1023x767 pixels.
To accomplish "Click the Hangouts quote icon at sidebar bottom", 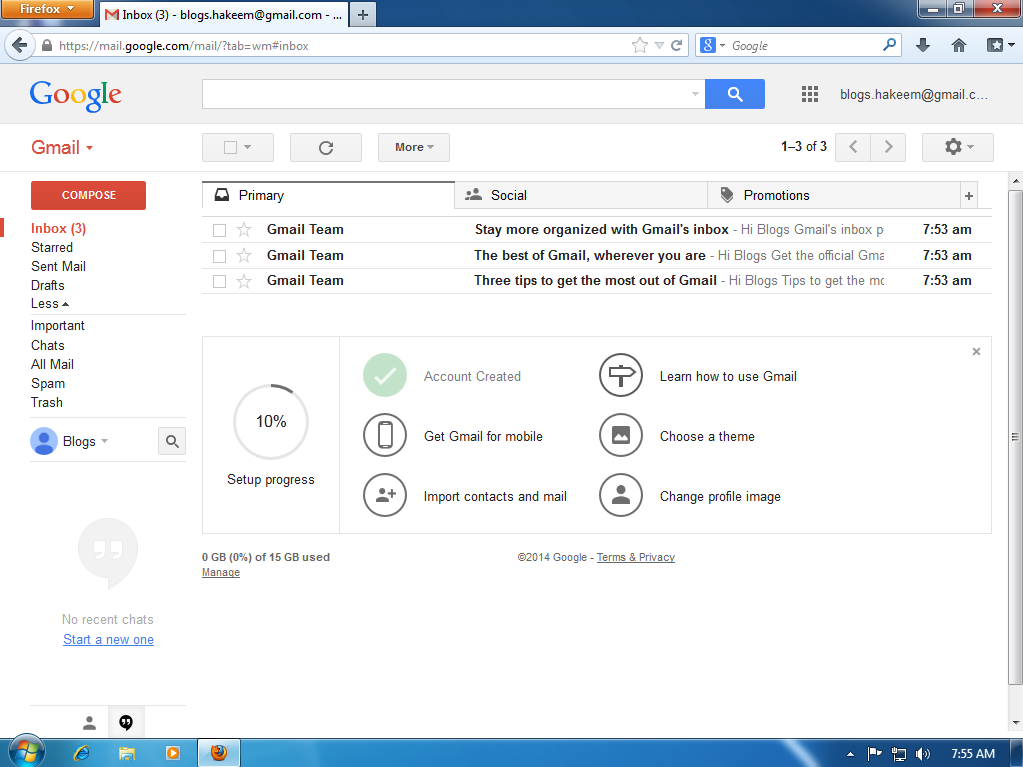I will pyautogui.click(x=126, y=722).
